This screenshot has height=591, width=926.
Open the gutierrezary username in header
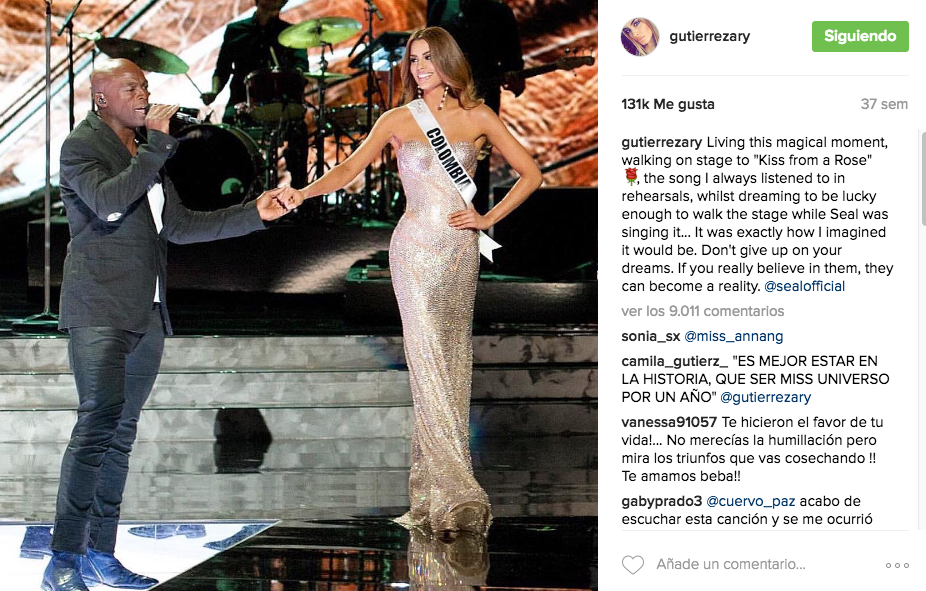709,36
